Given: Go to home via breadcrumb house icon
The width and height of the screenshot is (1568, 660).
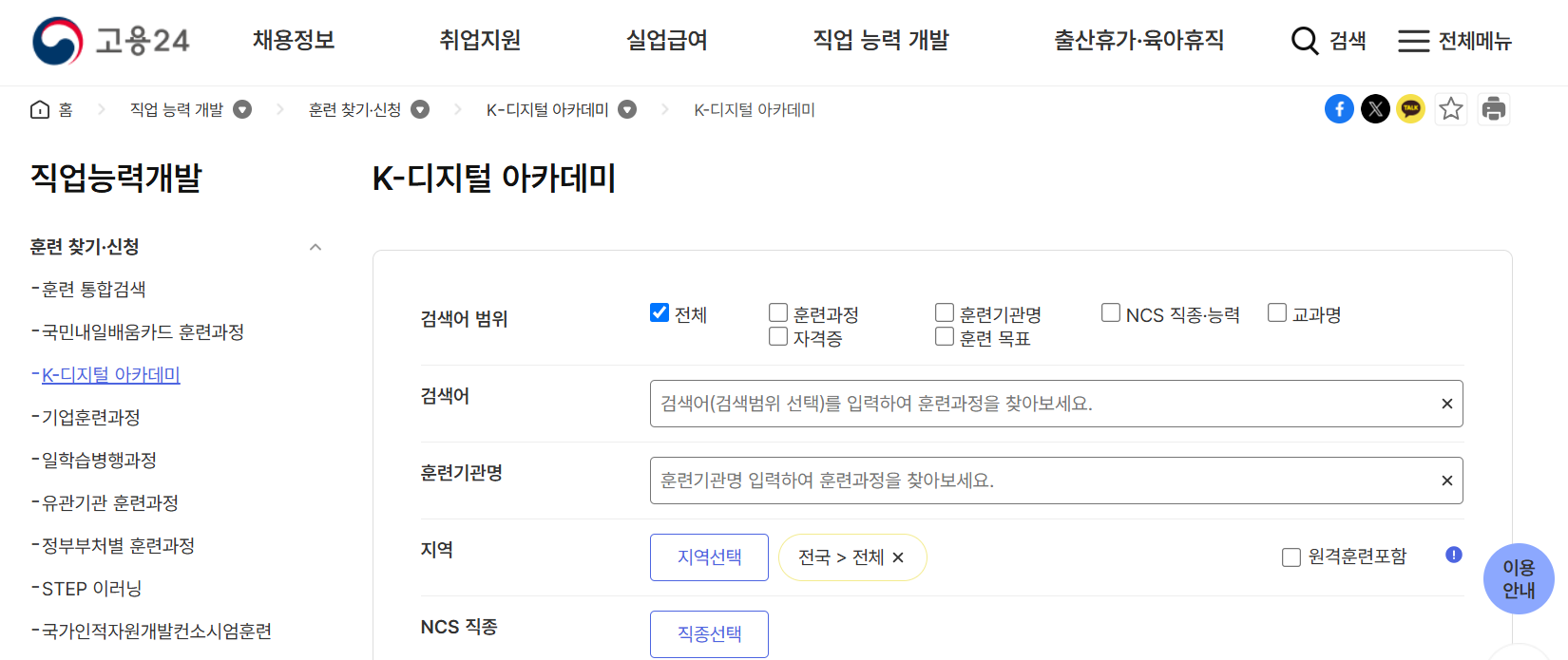Looking at the screenshot, I should pos(40,109).
